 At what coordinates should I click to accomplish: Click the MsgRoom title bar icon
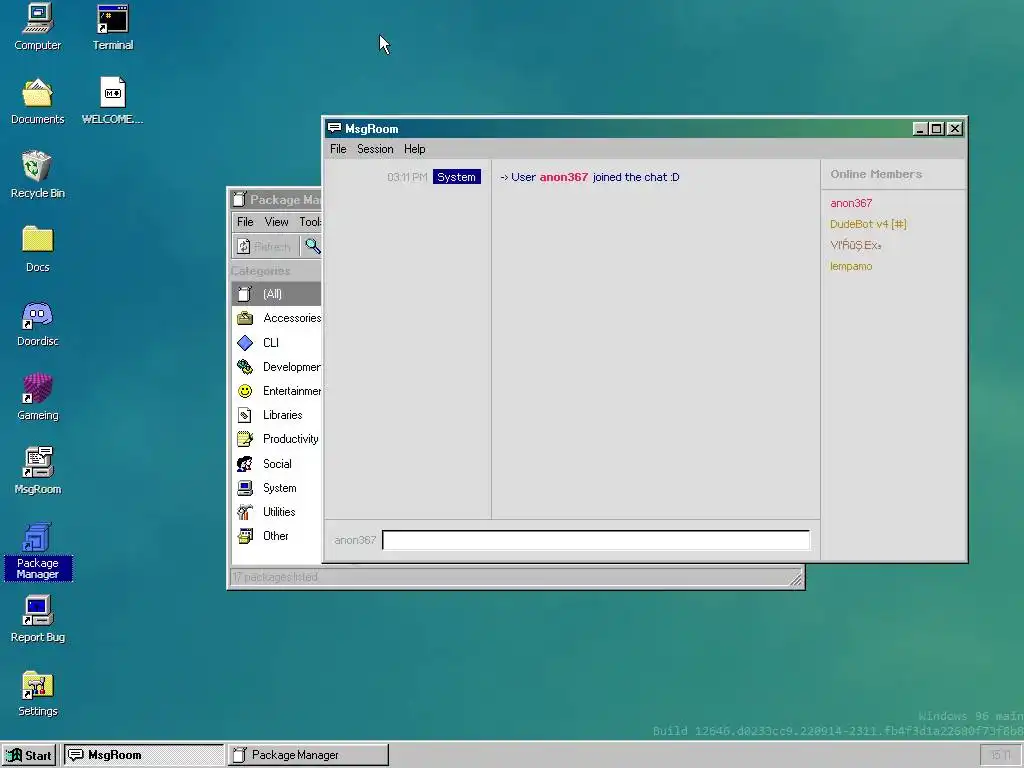pyautogui.click(x=334, y=128)
